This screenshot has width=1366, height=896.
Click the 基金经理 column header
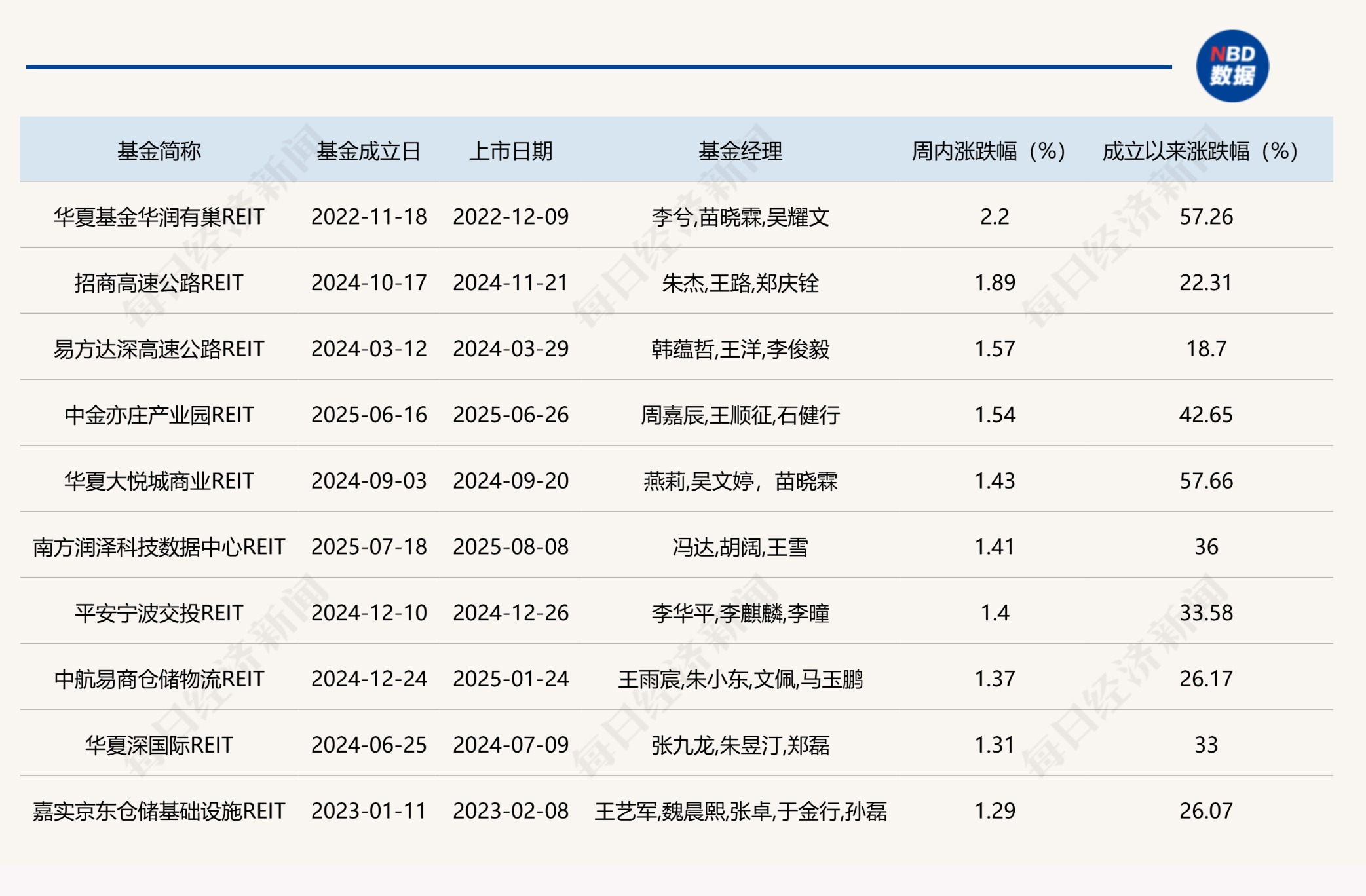(x=740, y=151)
